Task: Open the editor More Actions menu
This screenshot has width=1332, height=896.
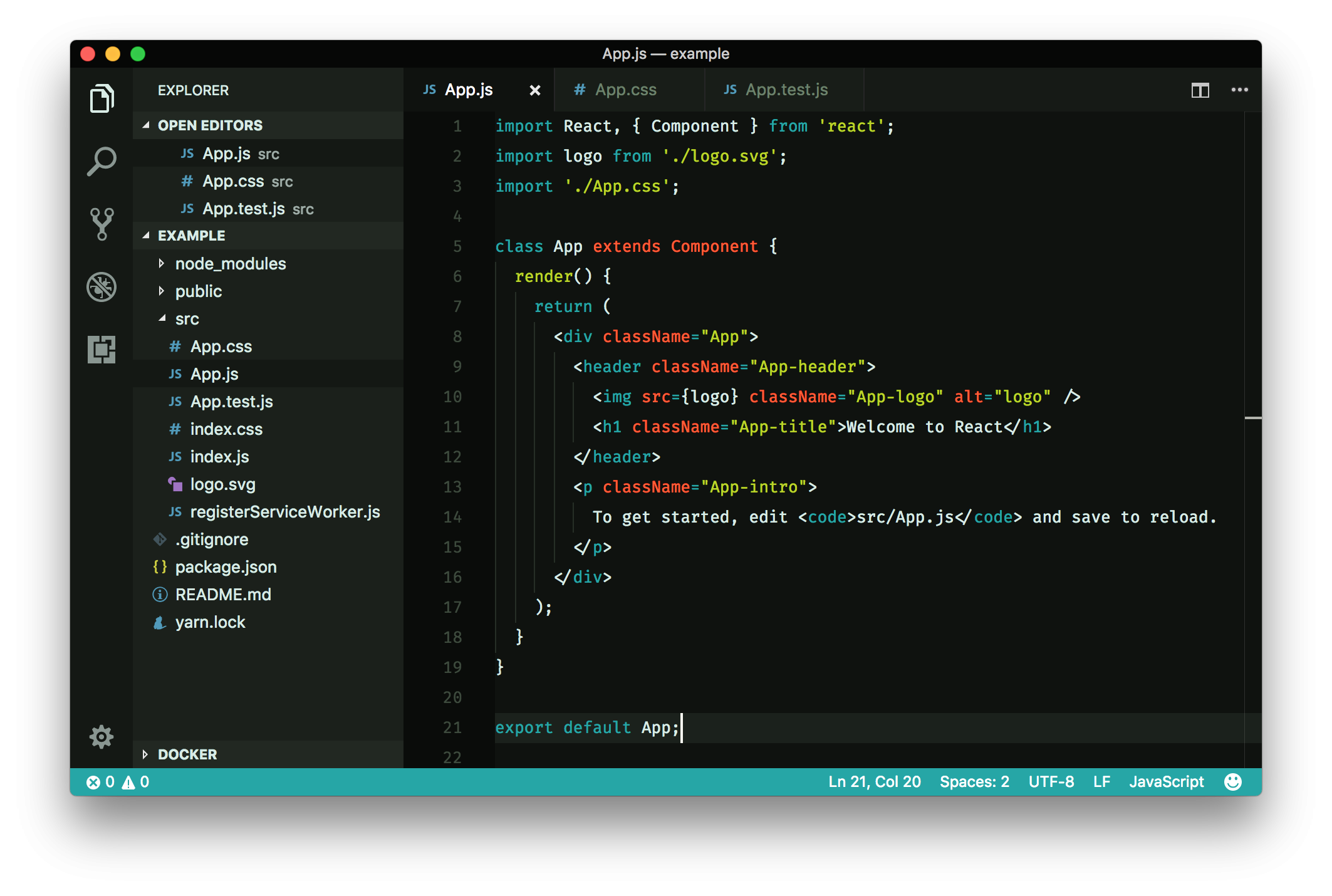Action: (x=1239, y=90)
